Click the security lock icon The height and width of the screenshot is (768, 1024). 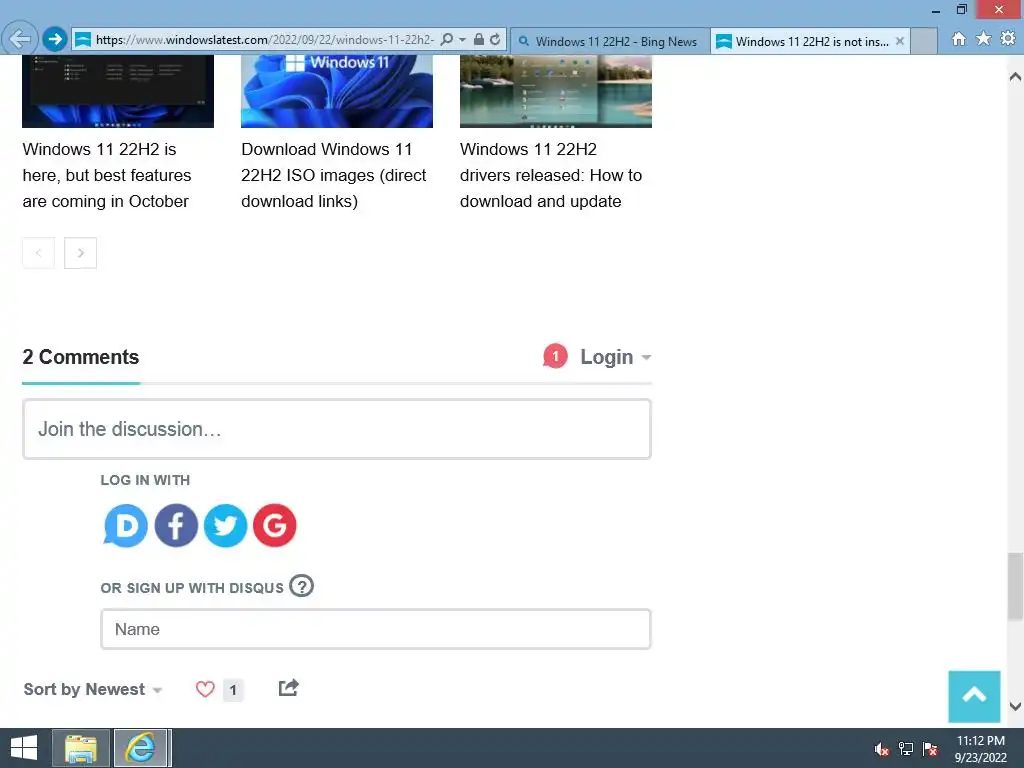479,39
